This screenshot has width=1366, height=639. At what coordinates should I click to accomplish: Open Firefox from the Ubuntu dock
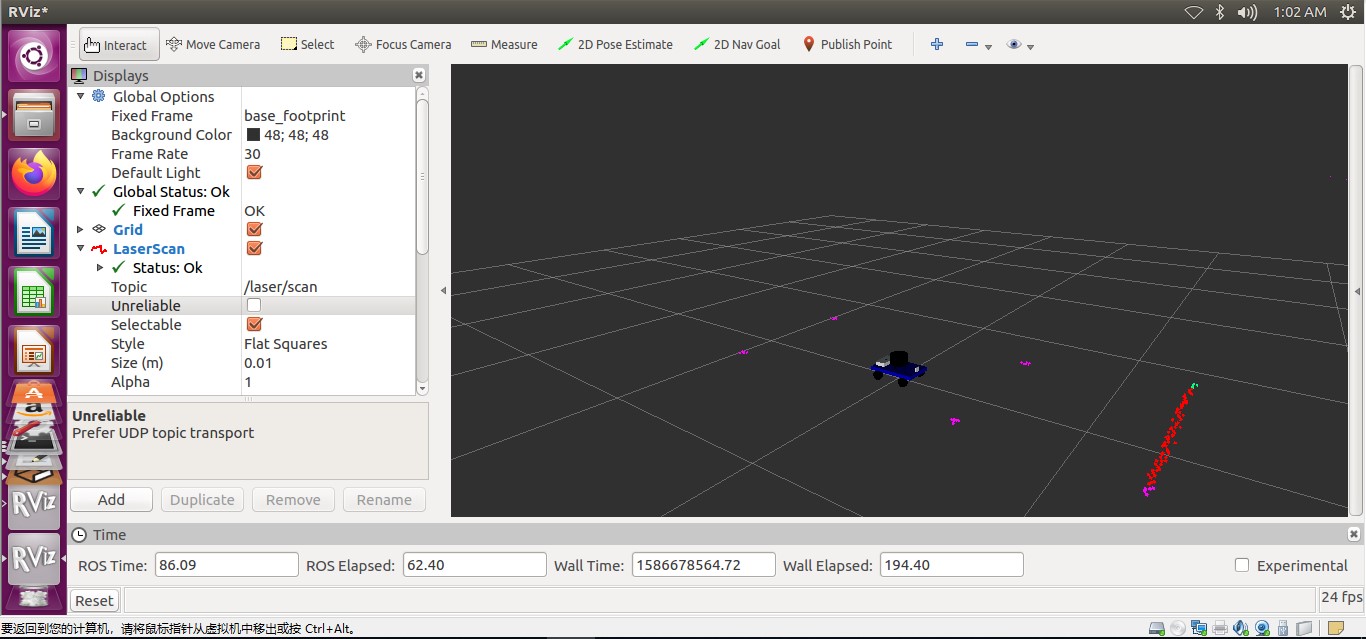(x=35, y=174)
